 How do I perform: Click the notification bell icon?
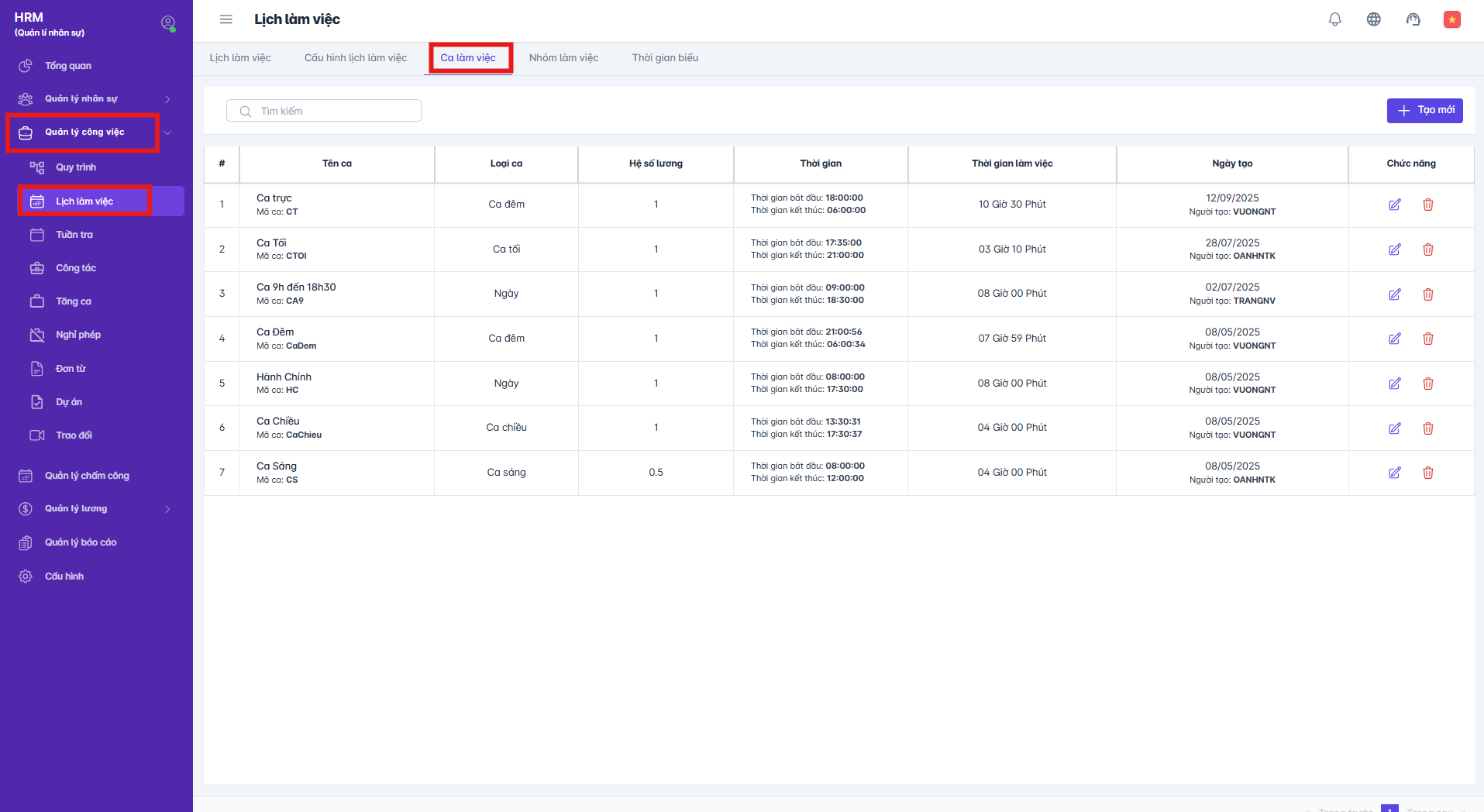tap(1334, 19)
